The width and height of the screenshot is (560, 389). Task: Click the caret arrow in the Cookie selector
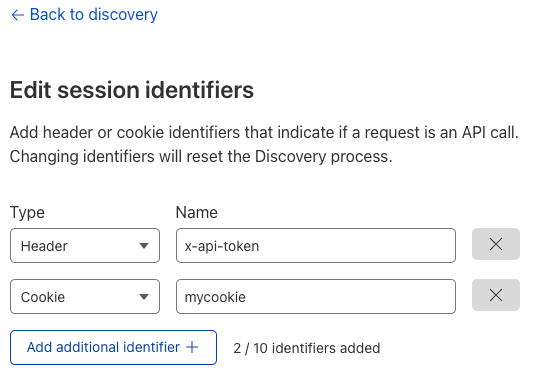[x=144, y=297]
